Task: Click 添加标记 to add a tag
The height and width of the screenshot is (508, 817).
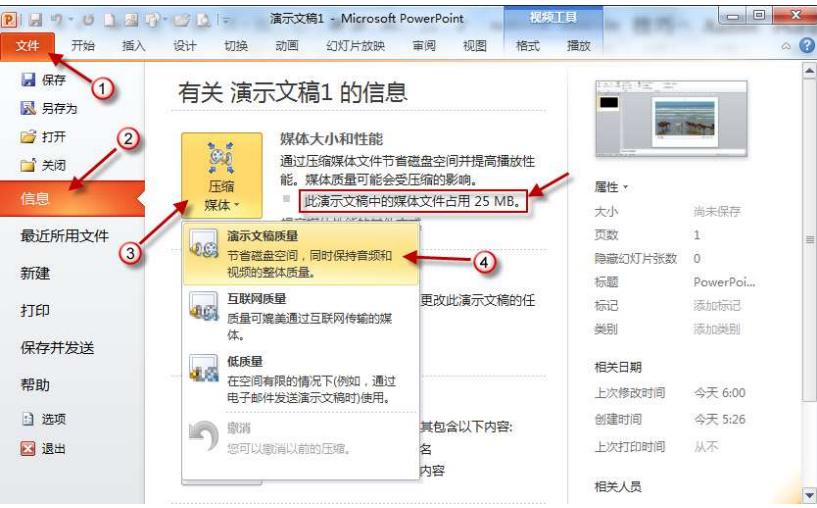Action: click(x=718, y=306)
